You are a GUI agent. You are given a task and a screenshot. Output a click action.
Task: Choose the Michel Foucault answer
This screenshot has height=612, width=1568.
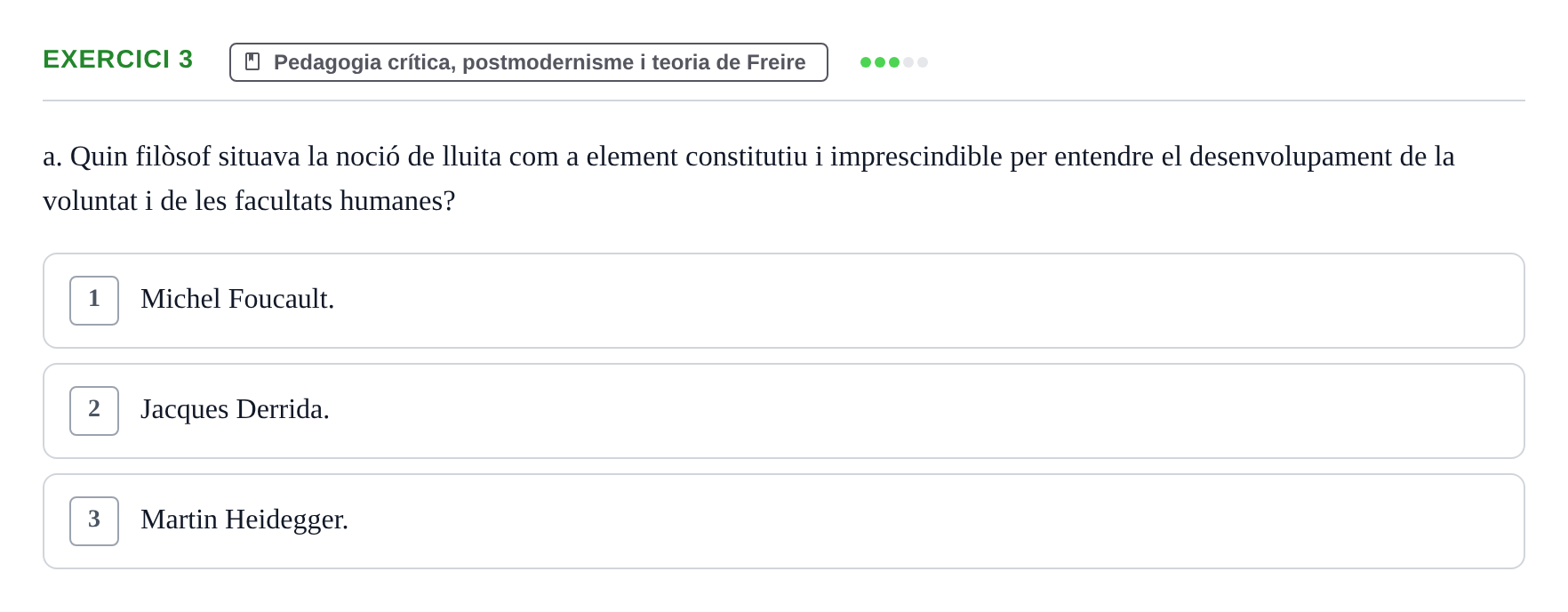(237, 299)
